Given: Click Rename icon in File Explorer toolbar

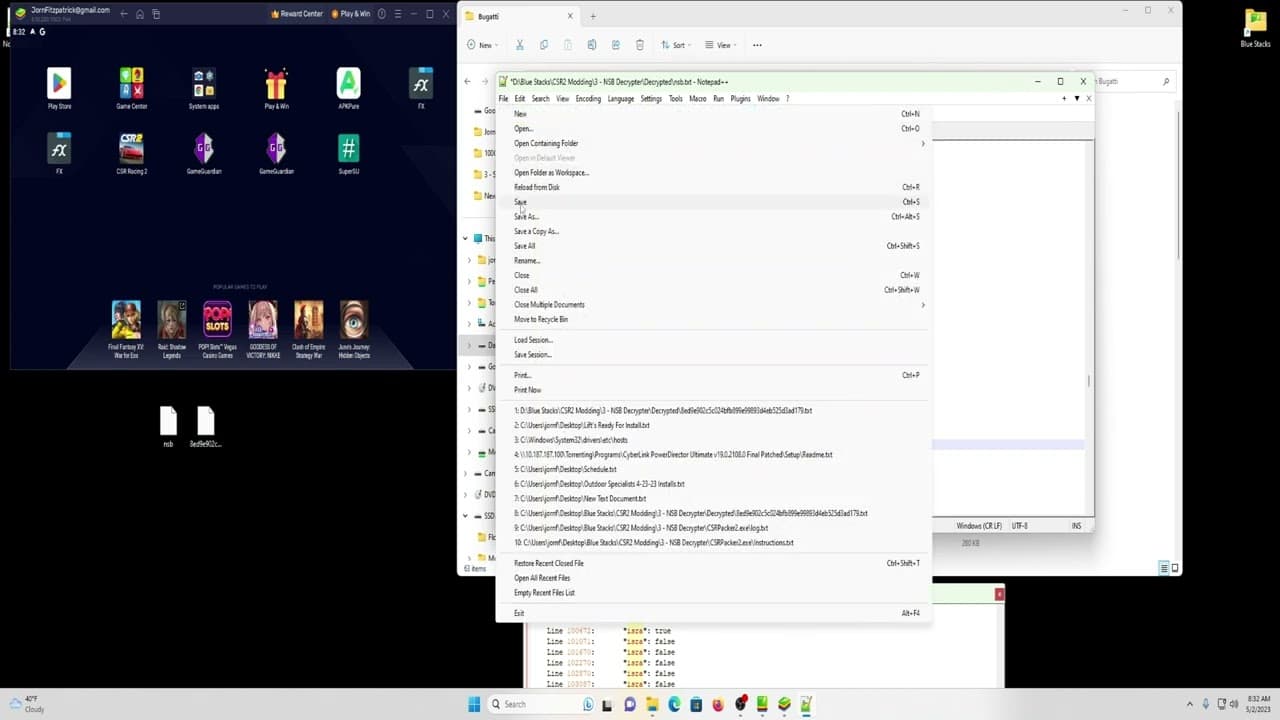Looking at the screenshot, I should (x=591, y=45).
